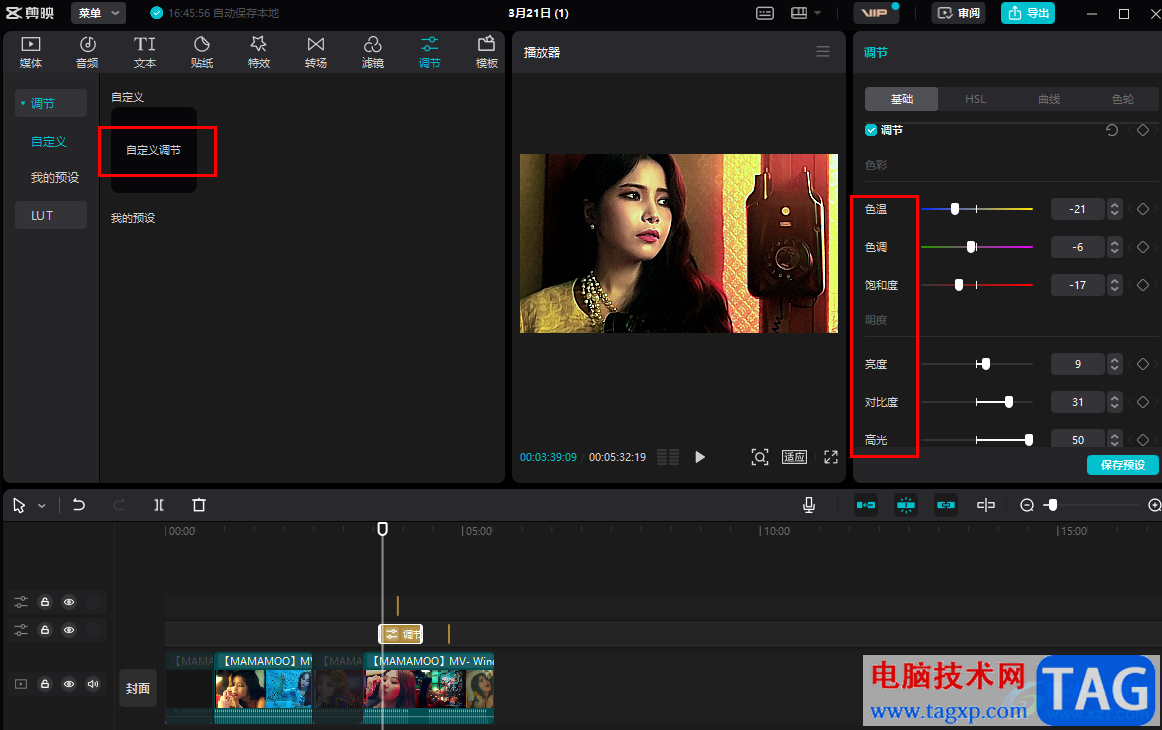Click the microphone record voiceover icon
This screenshot has width=1162, height=730.
point(809,505)
